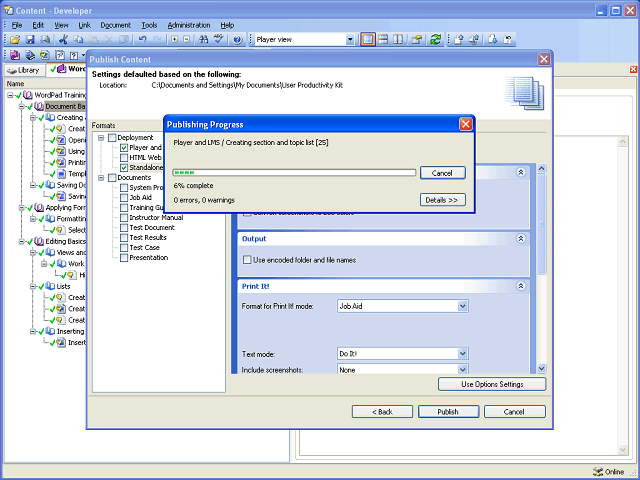640x480 pixels.
Task: Click the options panel scroll-up arrow
Action: click(x=541, y=168)
